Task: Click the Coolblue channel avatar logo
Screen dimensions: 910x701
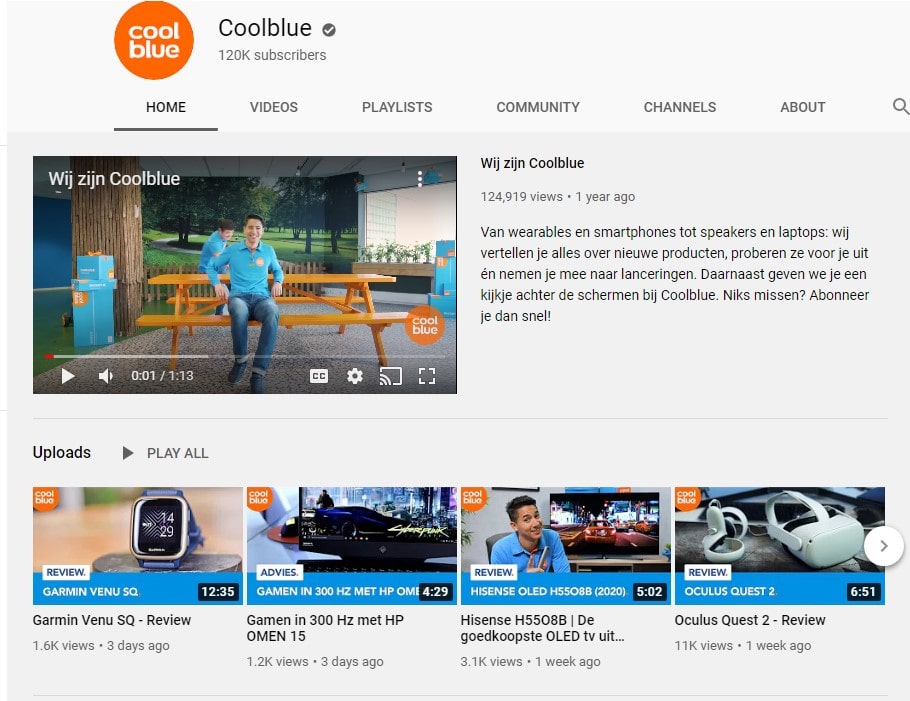Action: [154, 40]
